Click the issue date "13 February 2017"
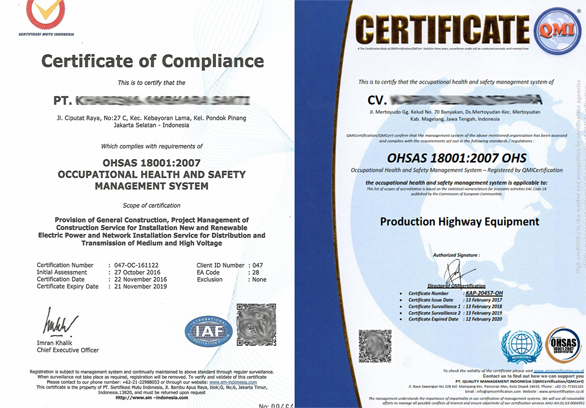586x408 pixels. pos(484,300)
